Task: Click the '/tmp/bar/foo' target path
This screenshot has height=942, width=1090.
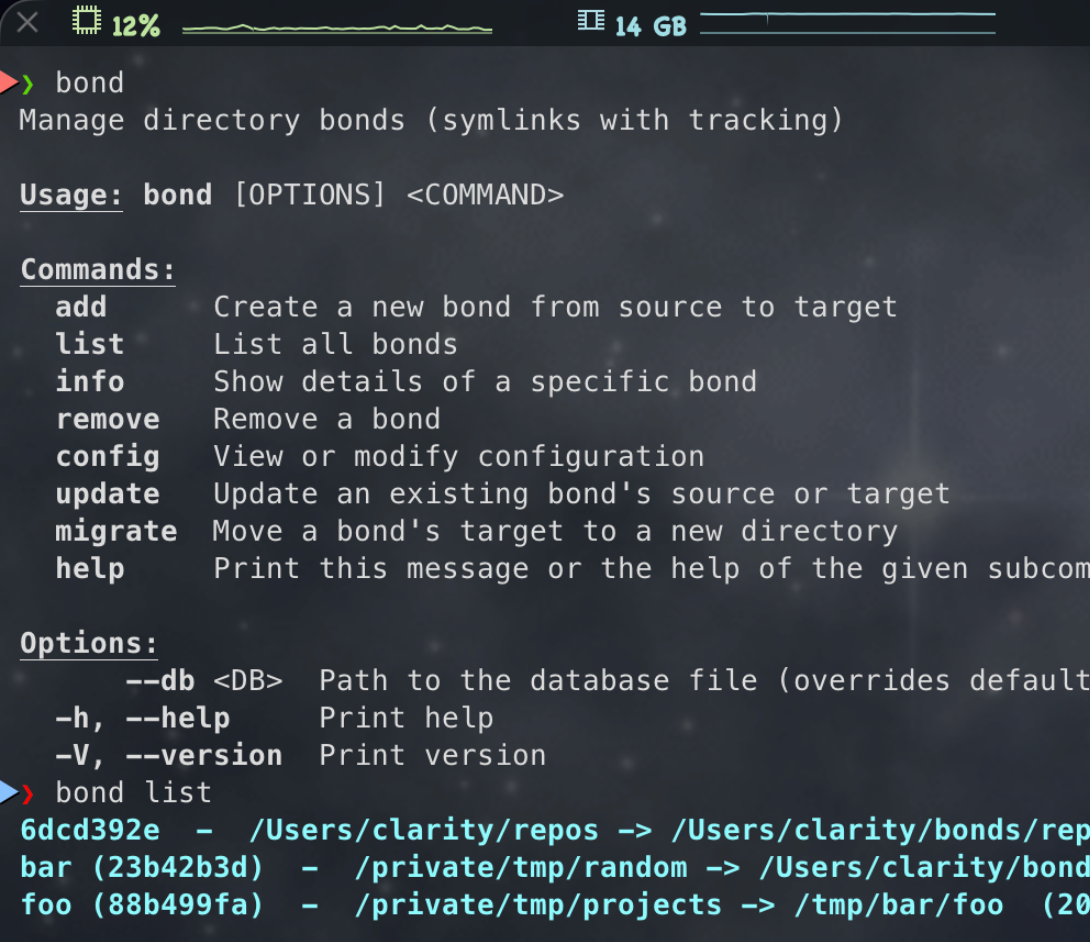Action: 899,905
